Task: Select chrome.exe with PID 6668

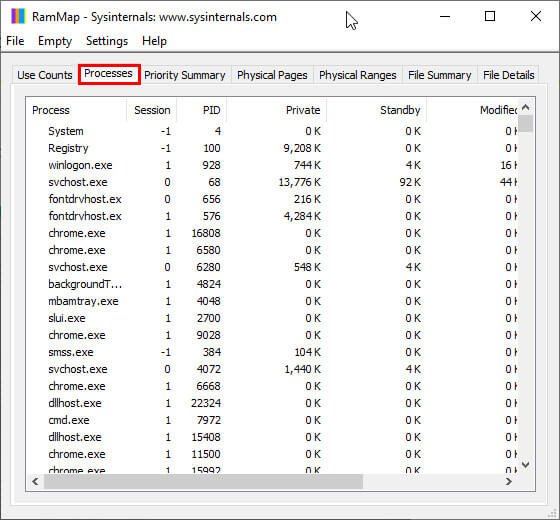Action: click(272, 386)
